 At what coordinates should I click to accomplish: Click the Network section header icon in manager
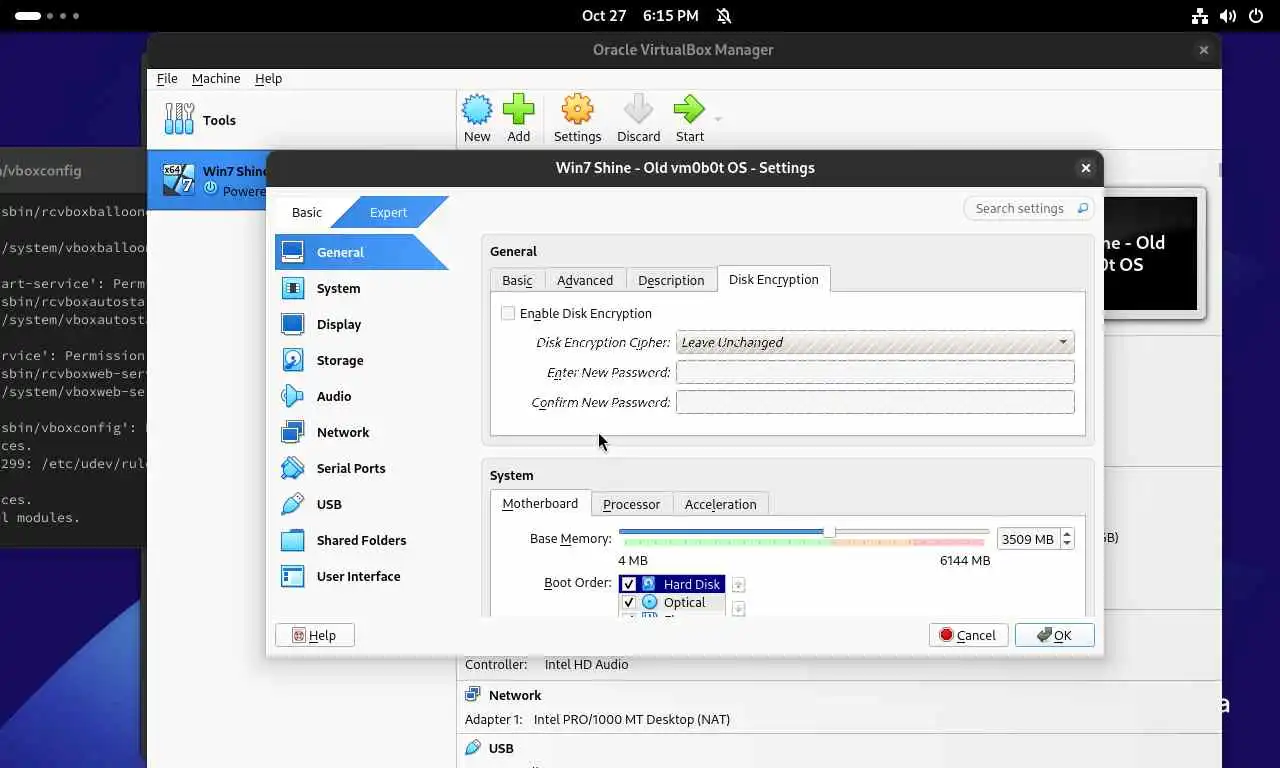click(473, 695)
